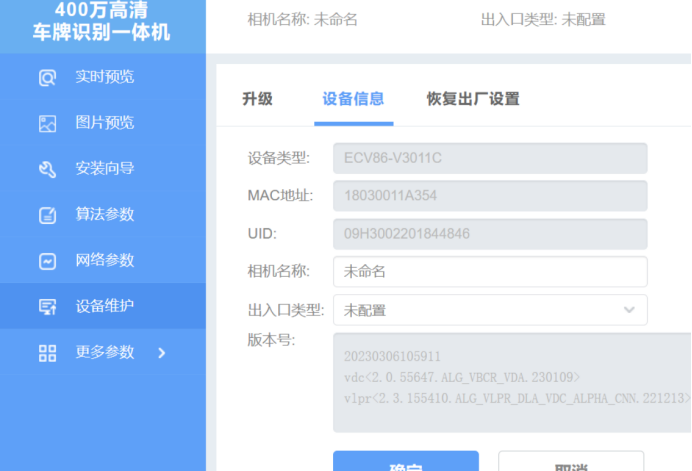Click the 设备维护 monitor icon

(x=47, y=306)
